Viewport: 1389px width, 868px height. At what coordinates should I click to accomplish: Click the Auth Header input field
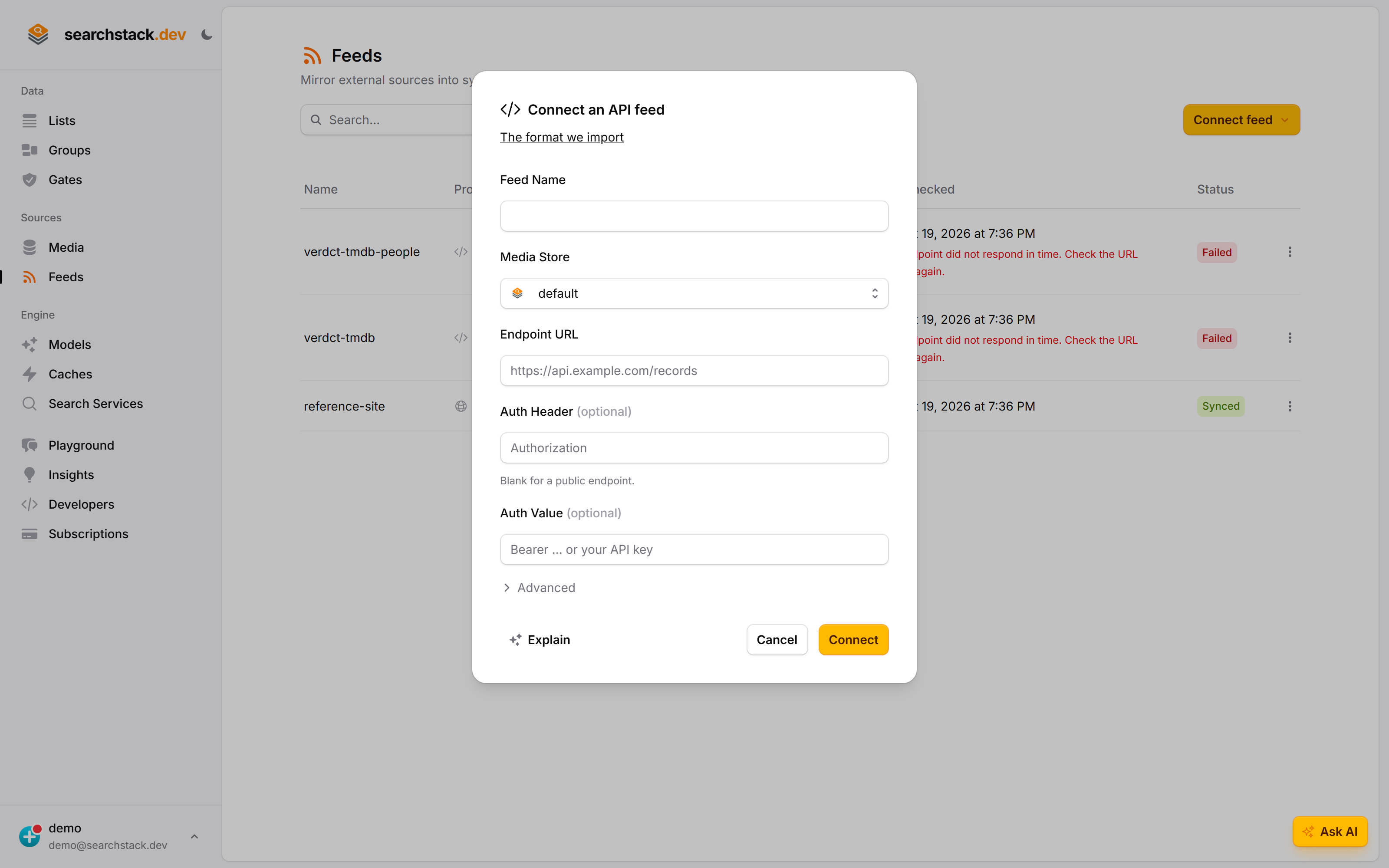point(694,448)
